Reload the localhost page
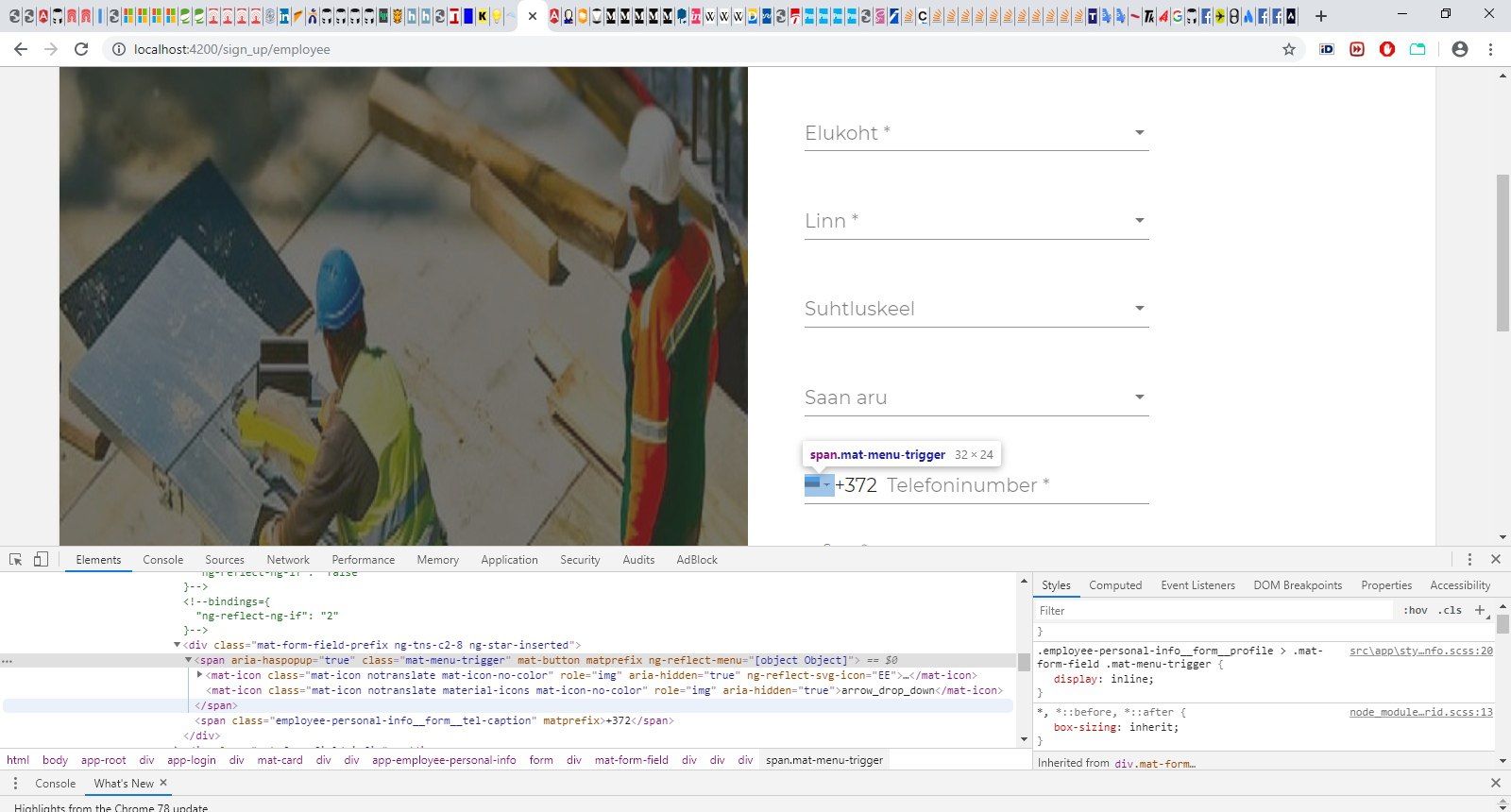1511x812 pixels. point(81,49)
